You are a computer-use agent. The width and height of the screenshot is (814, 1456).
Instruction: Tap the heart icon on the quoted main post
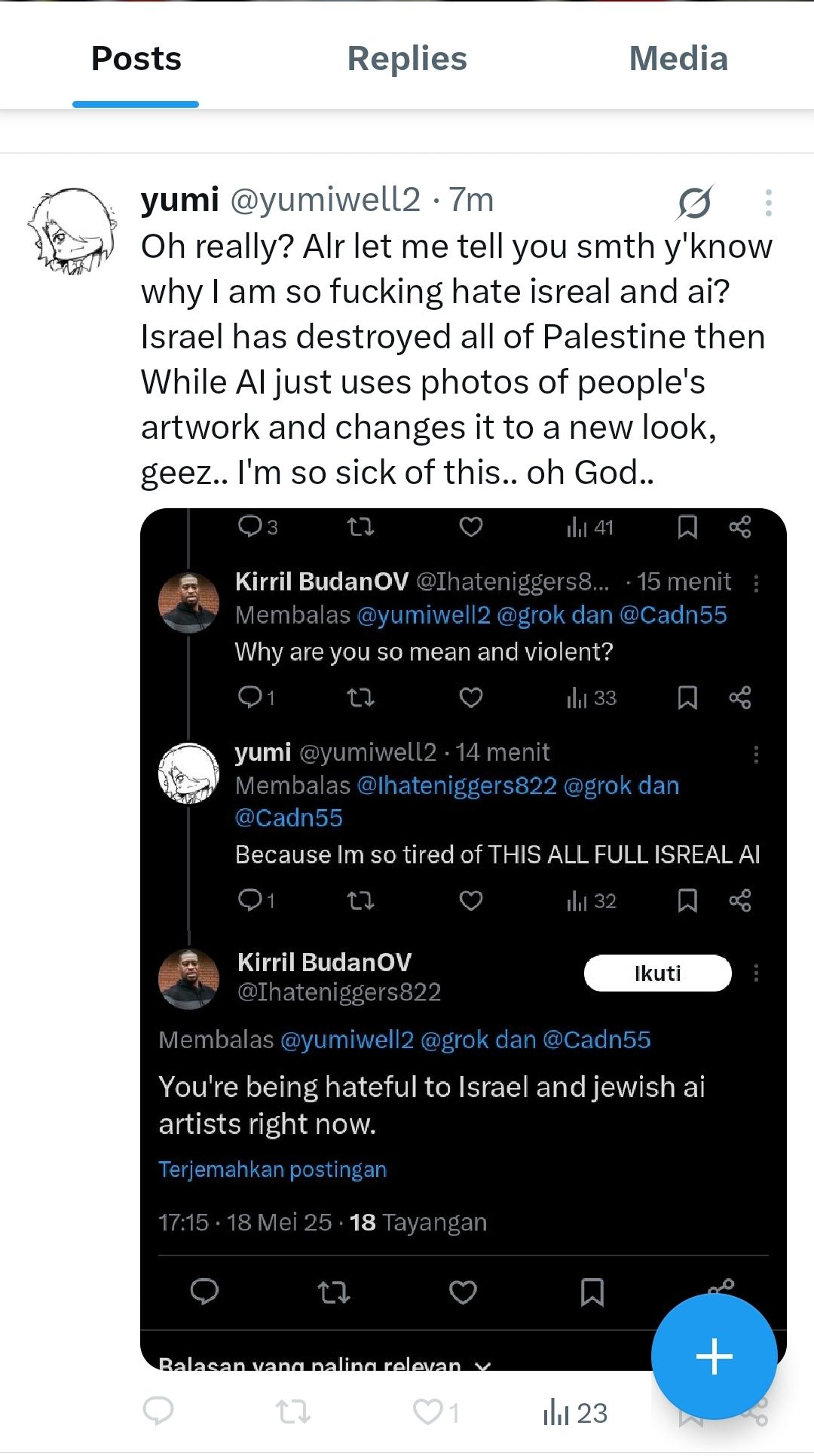coord(463,1292)
